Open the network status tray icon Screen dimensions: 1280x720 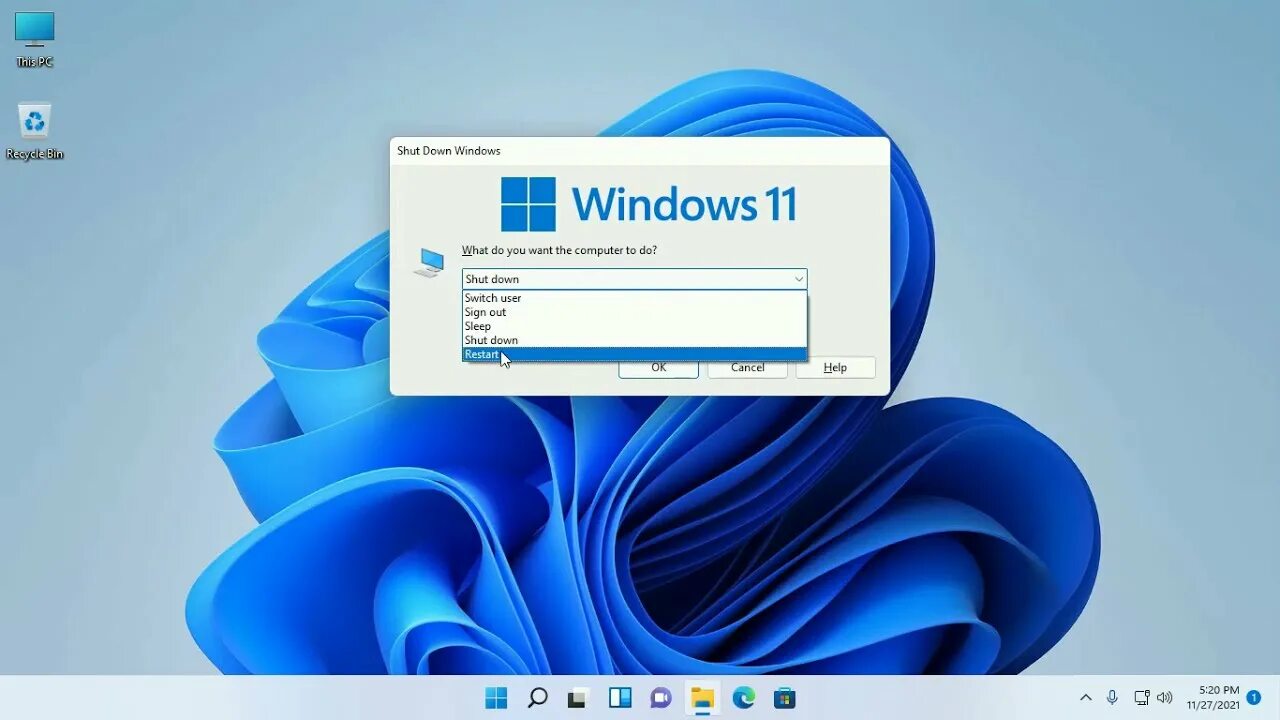[1141, 697]
